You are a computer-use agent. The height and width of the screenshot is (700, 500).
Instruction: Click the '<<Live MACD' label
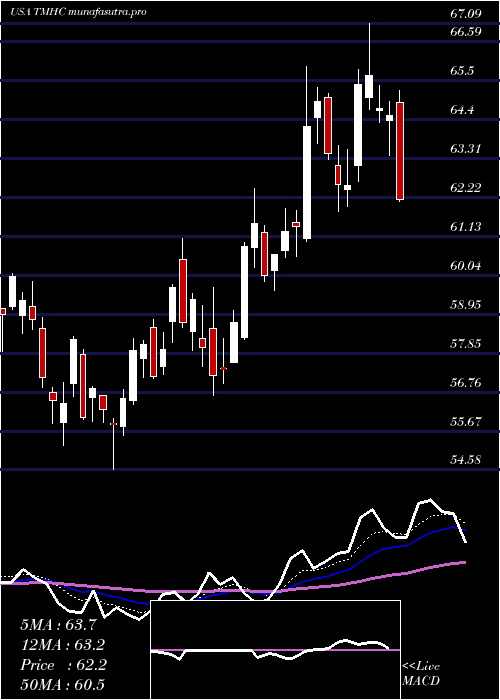421,674
